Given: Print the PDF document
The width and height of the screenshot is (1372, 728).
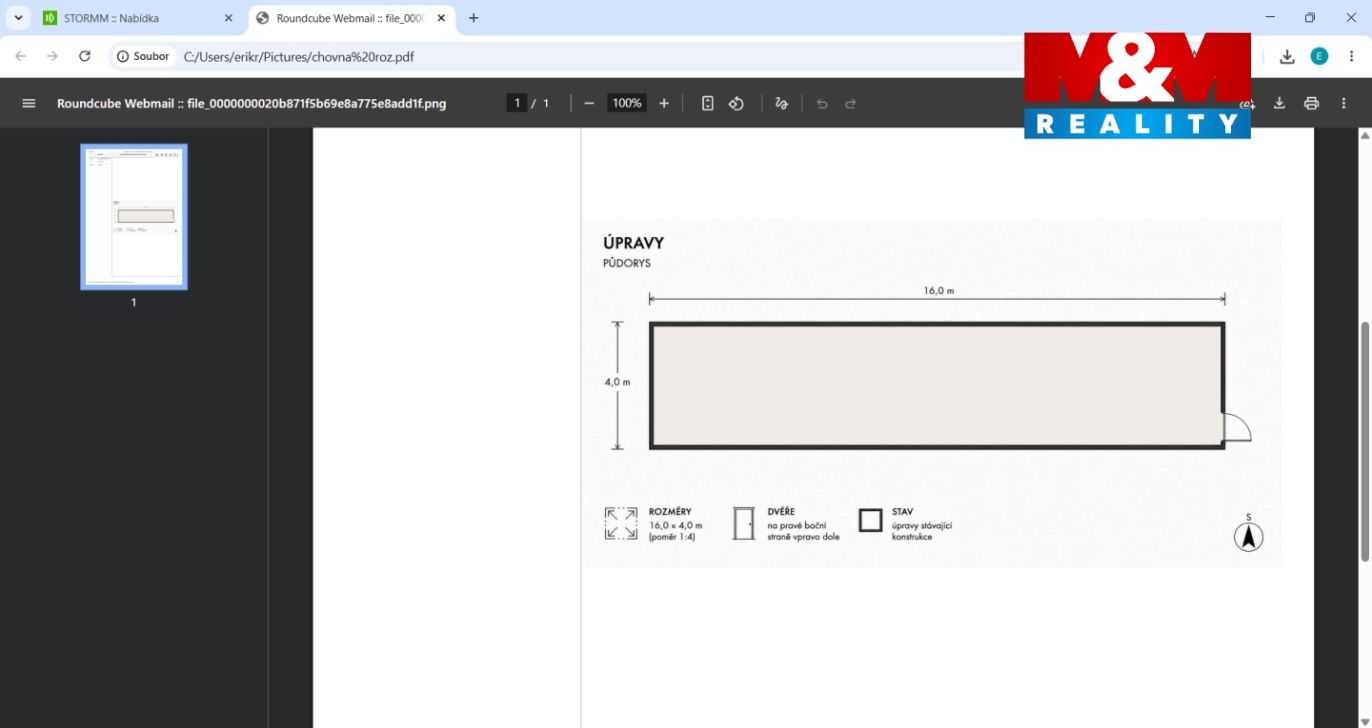Looking at the screenshot, I should pos(1312,103).
